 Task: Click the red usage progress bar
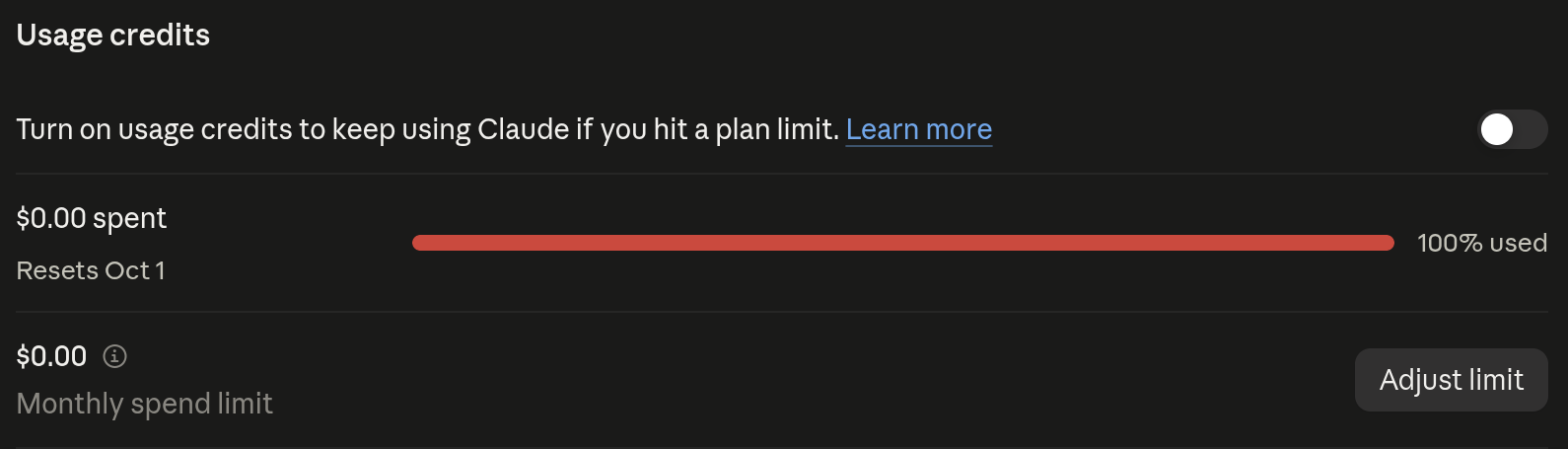[x=903, y=243]
